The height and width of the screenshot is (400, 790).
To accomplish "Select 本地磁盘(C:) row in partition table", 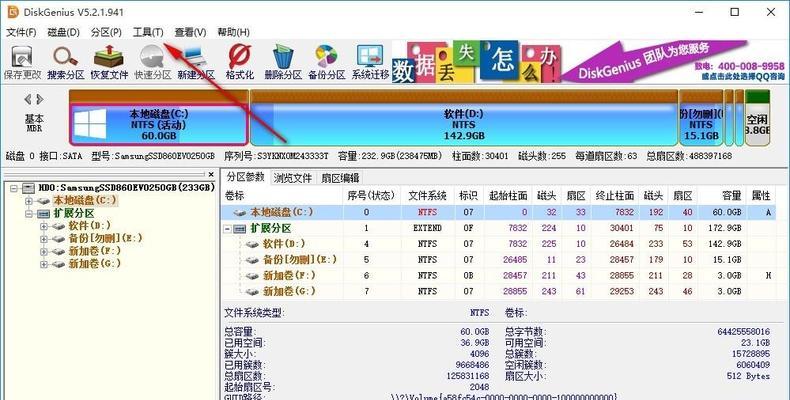I will click(498, 213).
